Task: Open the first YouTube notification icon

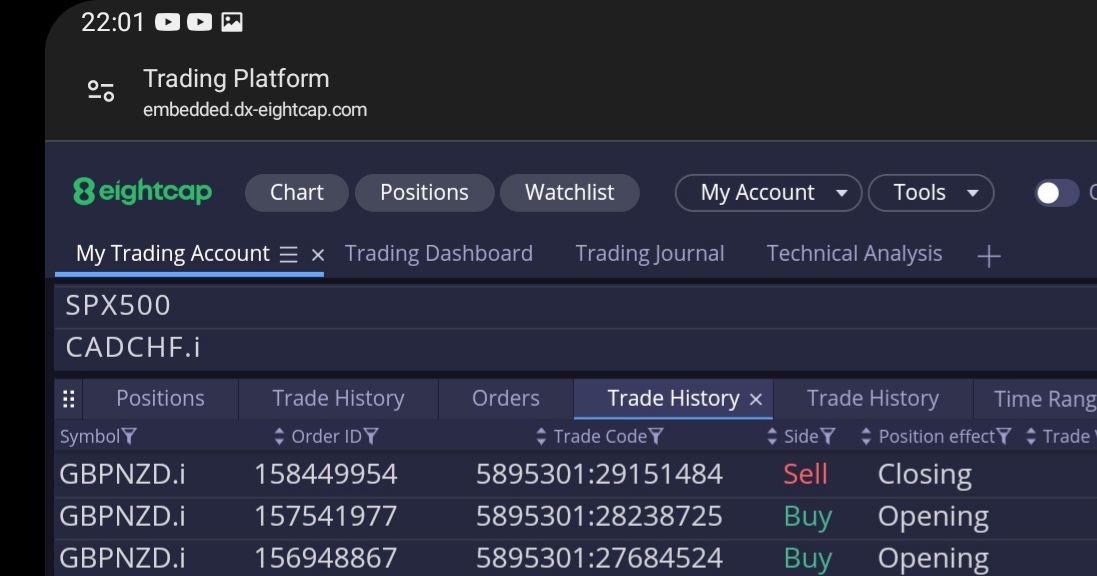Action: point(167,22)
